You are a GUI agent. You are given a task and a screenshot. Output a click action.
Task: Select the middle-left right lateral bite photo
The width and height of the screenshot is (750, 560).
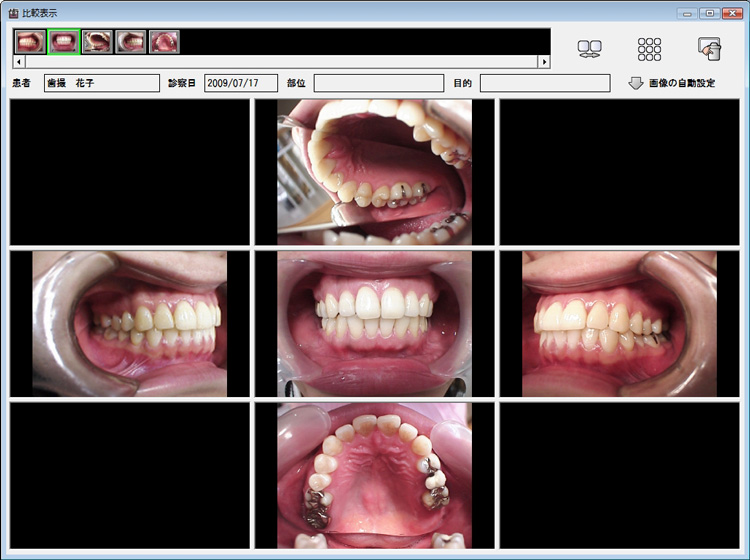pos(130,324)
